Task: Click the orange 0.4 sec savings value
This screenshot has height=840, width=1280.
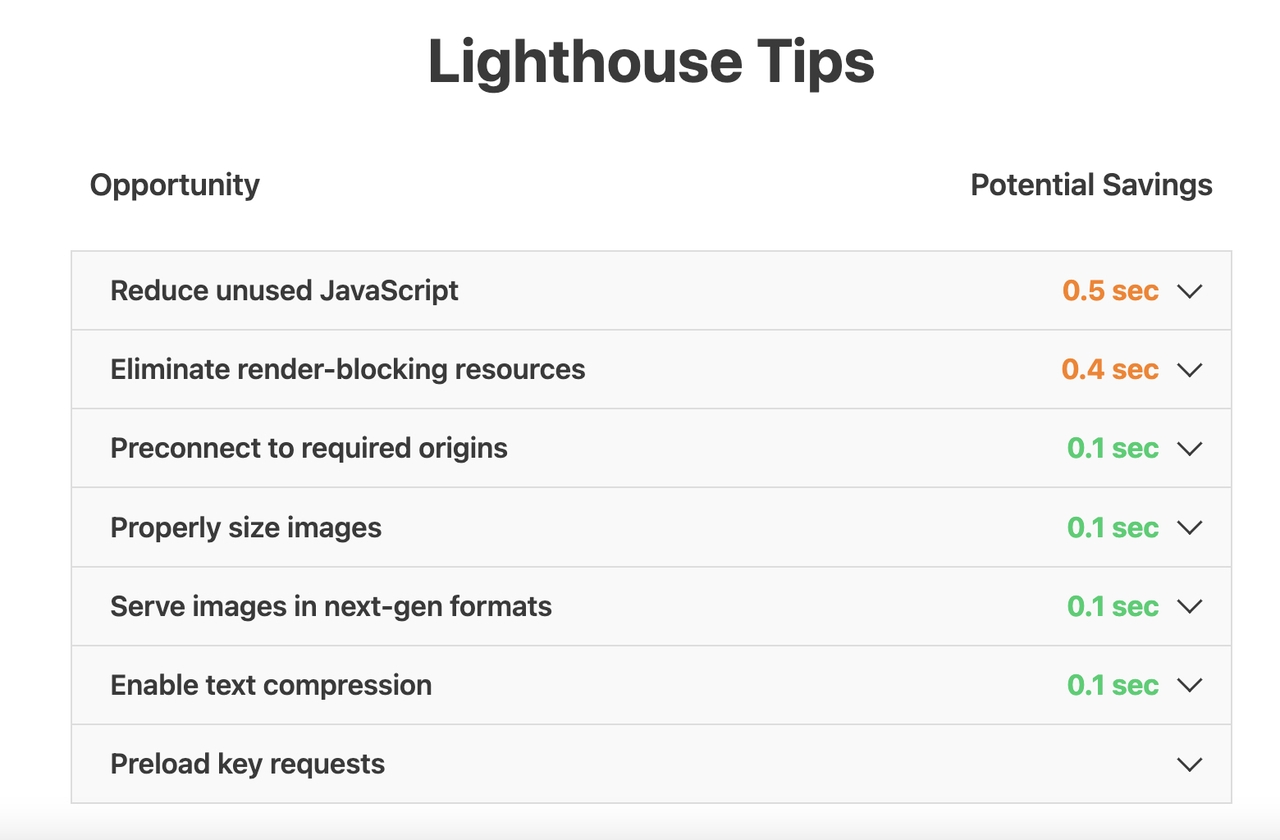Action: 1110,370
